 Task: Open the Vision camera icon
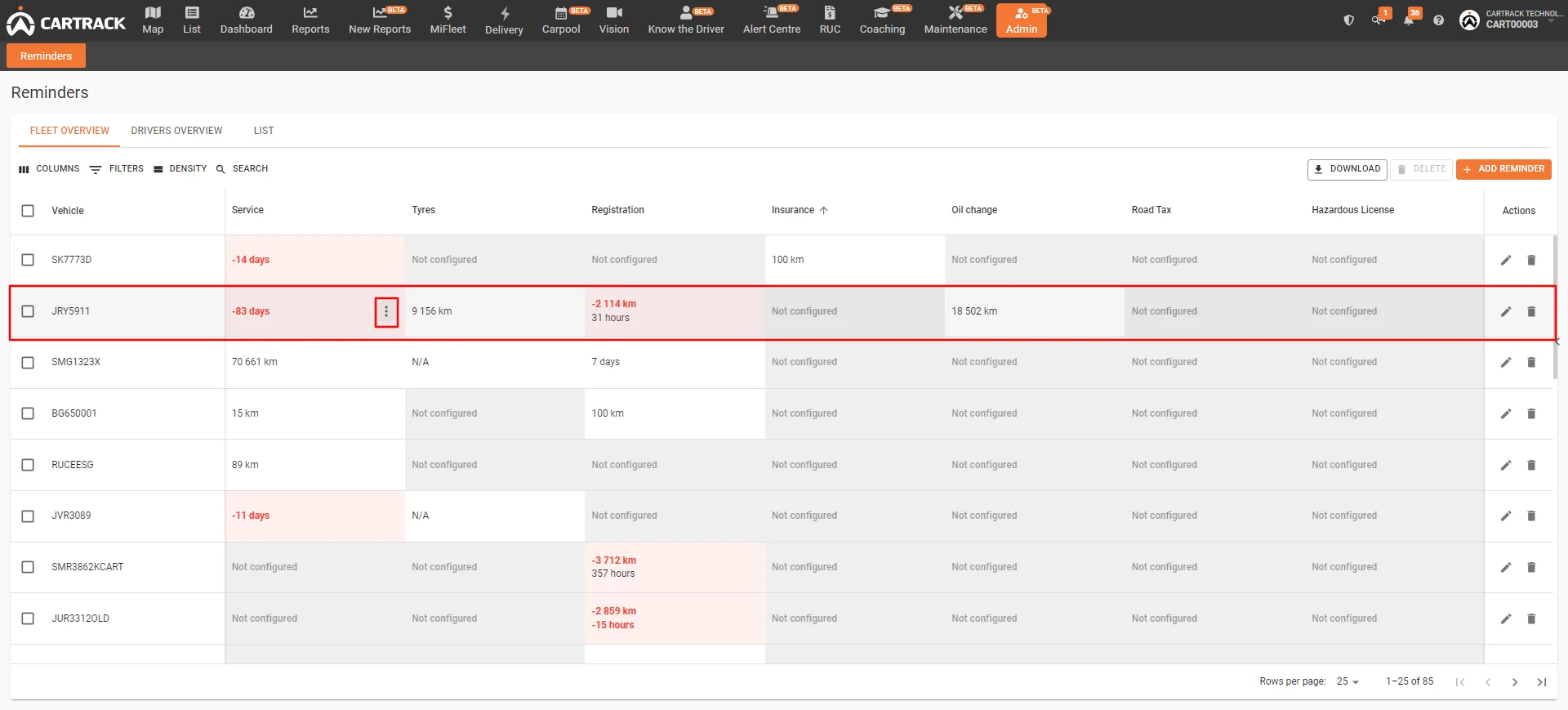[614, 13]
